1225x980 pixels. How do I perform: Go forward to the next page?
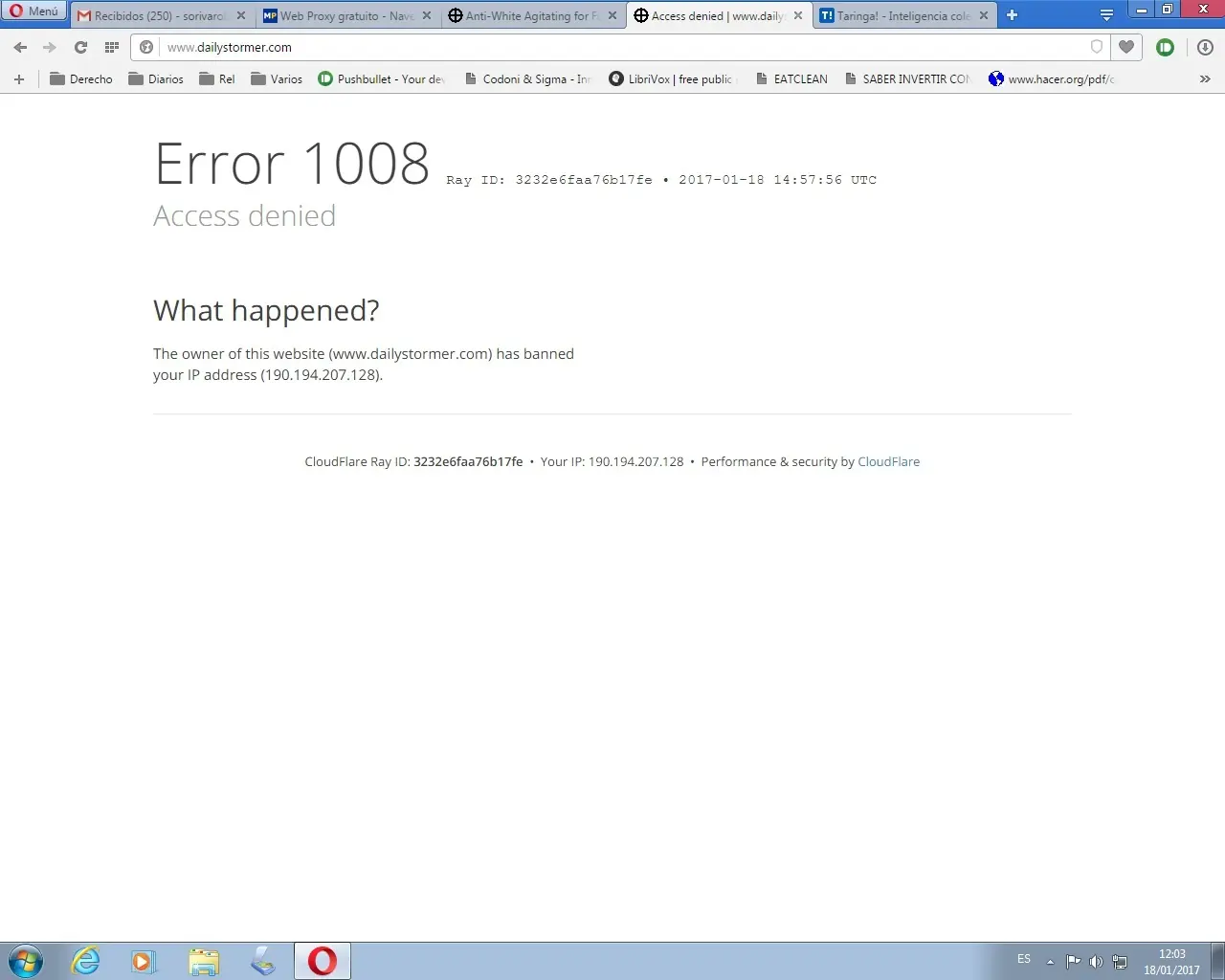pos(50,47)
